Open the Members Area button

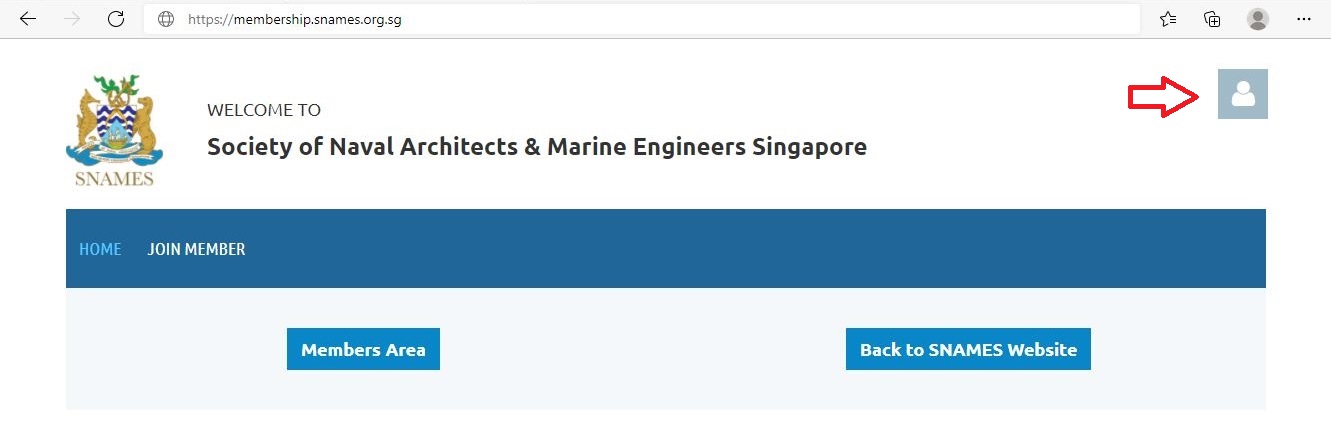click(x=363, y=349)
